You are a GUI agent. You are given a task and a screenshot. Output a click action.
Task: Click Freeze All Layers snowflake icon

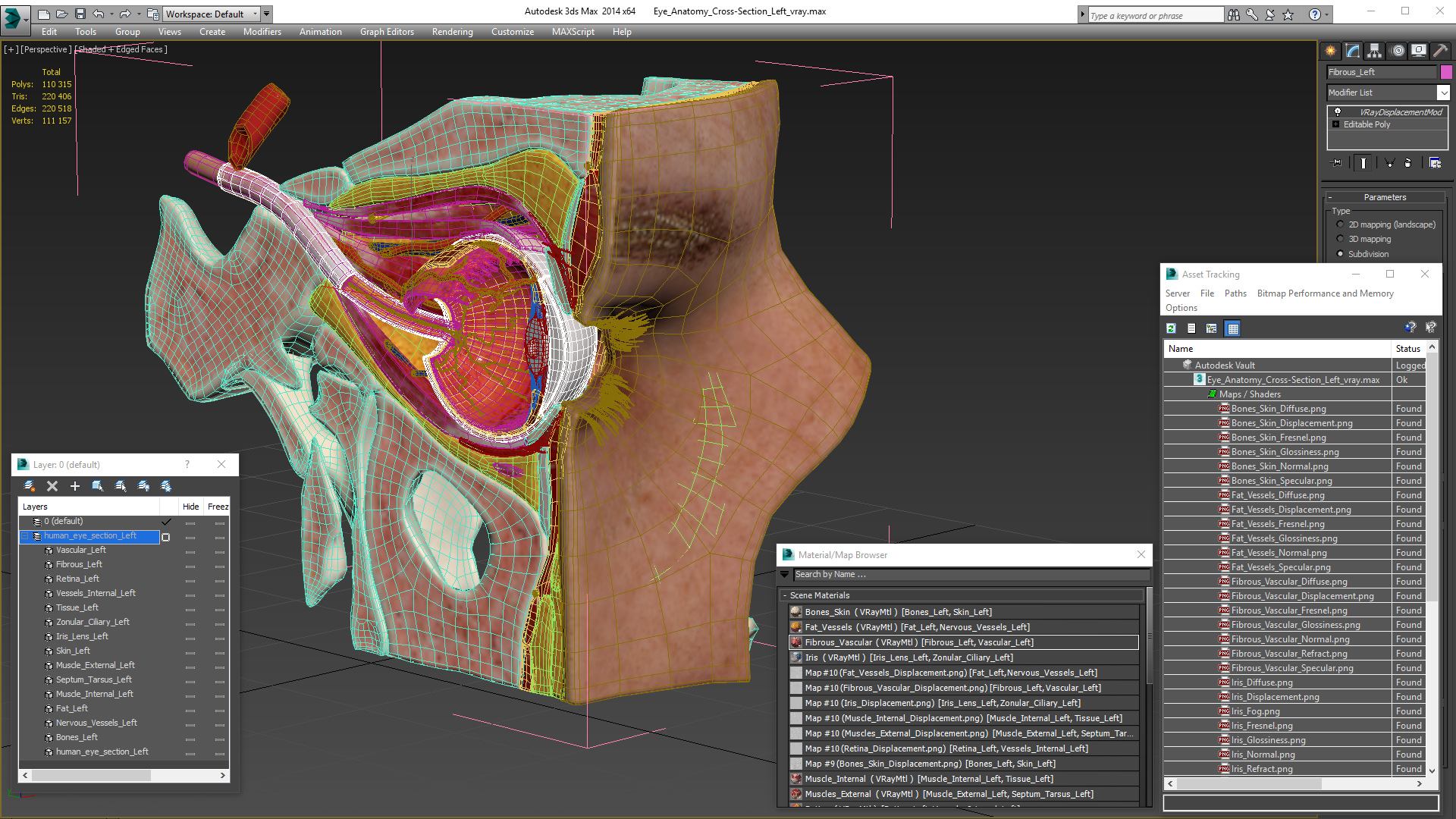coord(166,486)
